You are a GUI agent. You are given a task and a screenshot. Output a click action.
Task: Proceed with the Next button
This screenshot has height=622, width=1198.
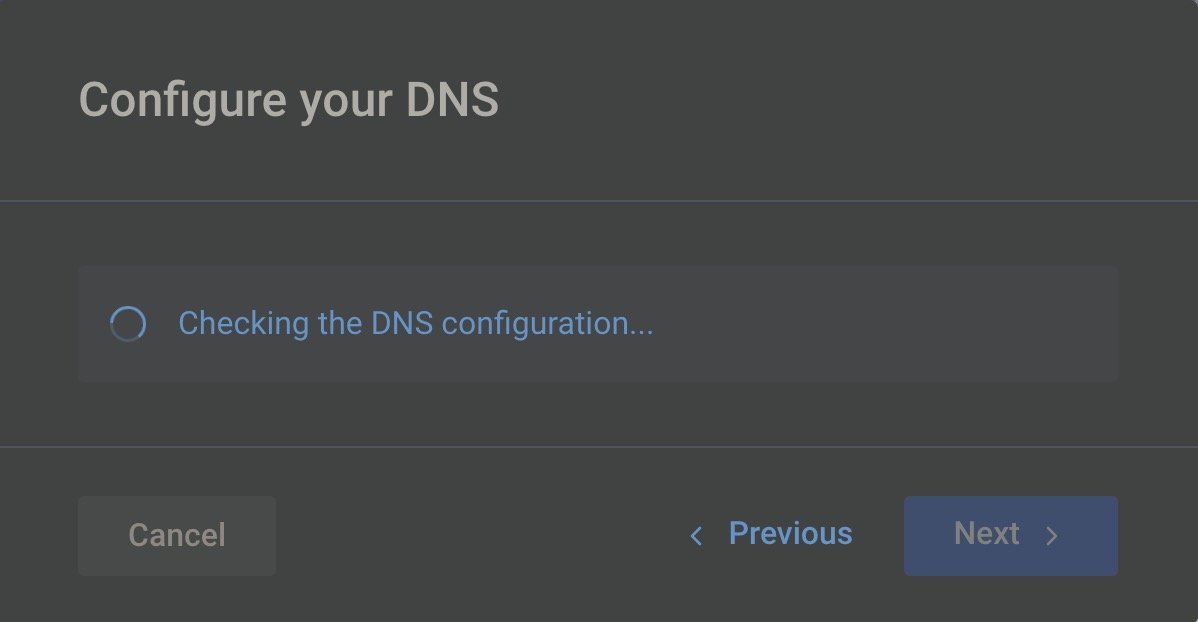[1010, 535]
